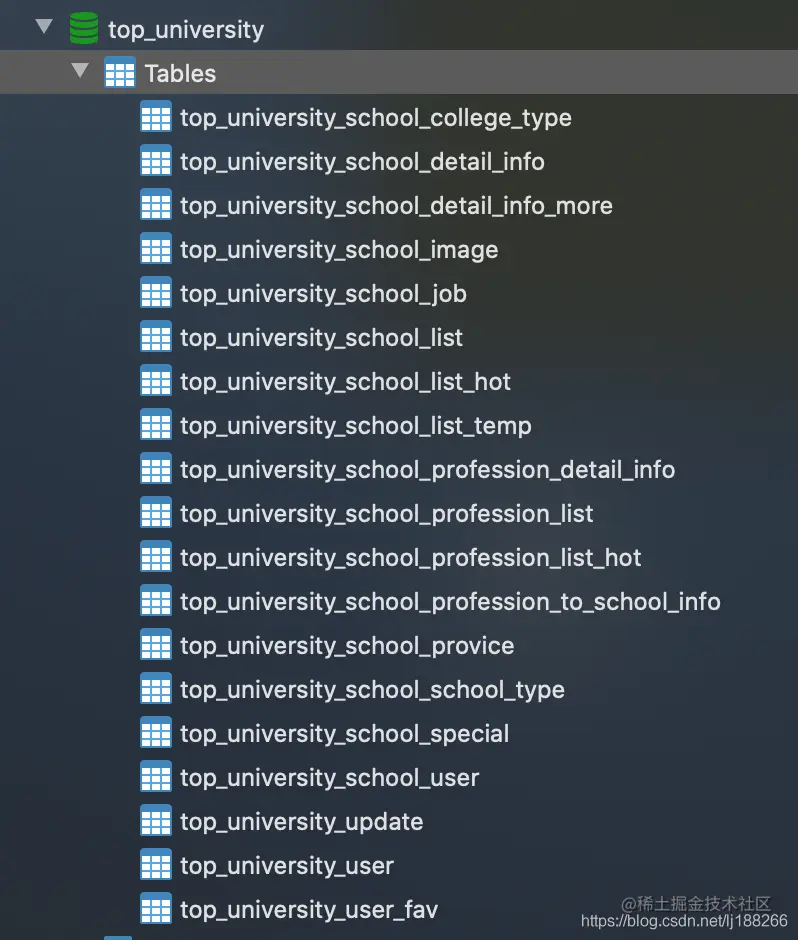Image resolution: width=798 pixels, height=940 pixels.
Task: Select table name top_university_school_detail_info
Action: 362,162
